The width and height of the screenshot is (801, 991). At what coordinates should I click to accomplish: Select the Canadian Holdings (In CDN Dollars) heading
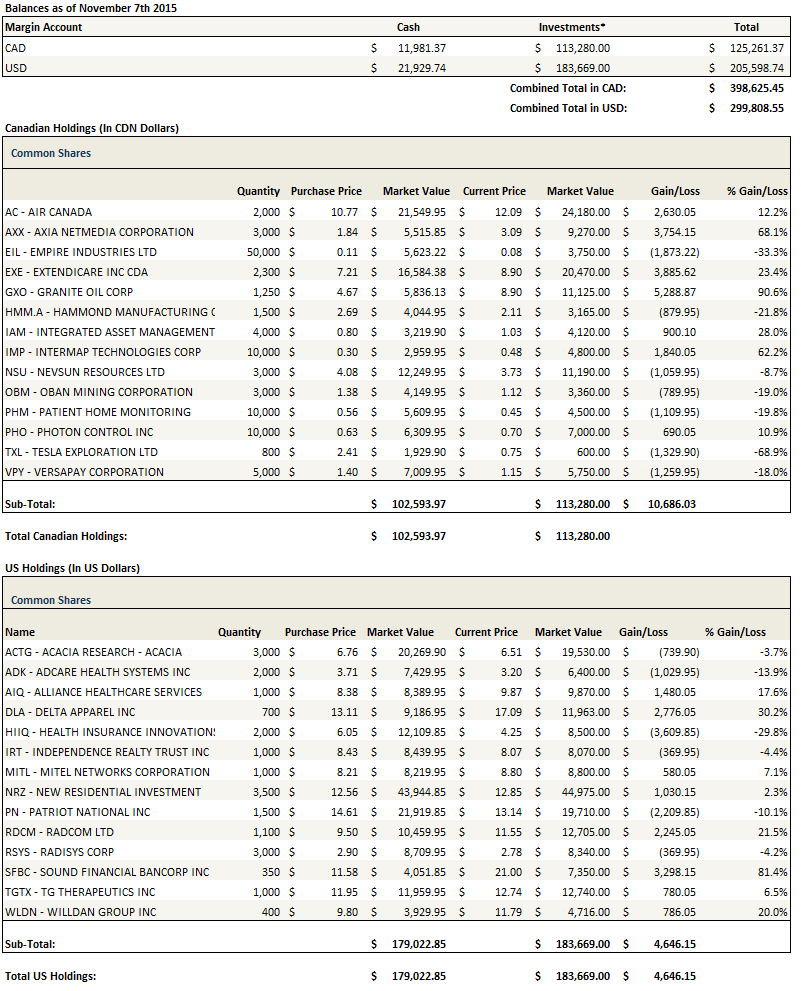(x=92, y=128)
